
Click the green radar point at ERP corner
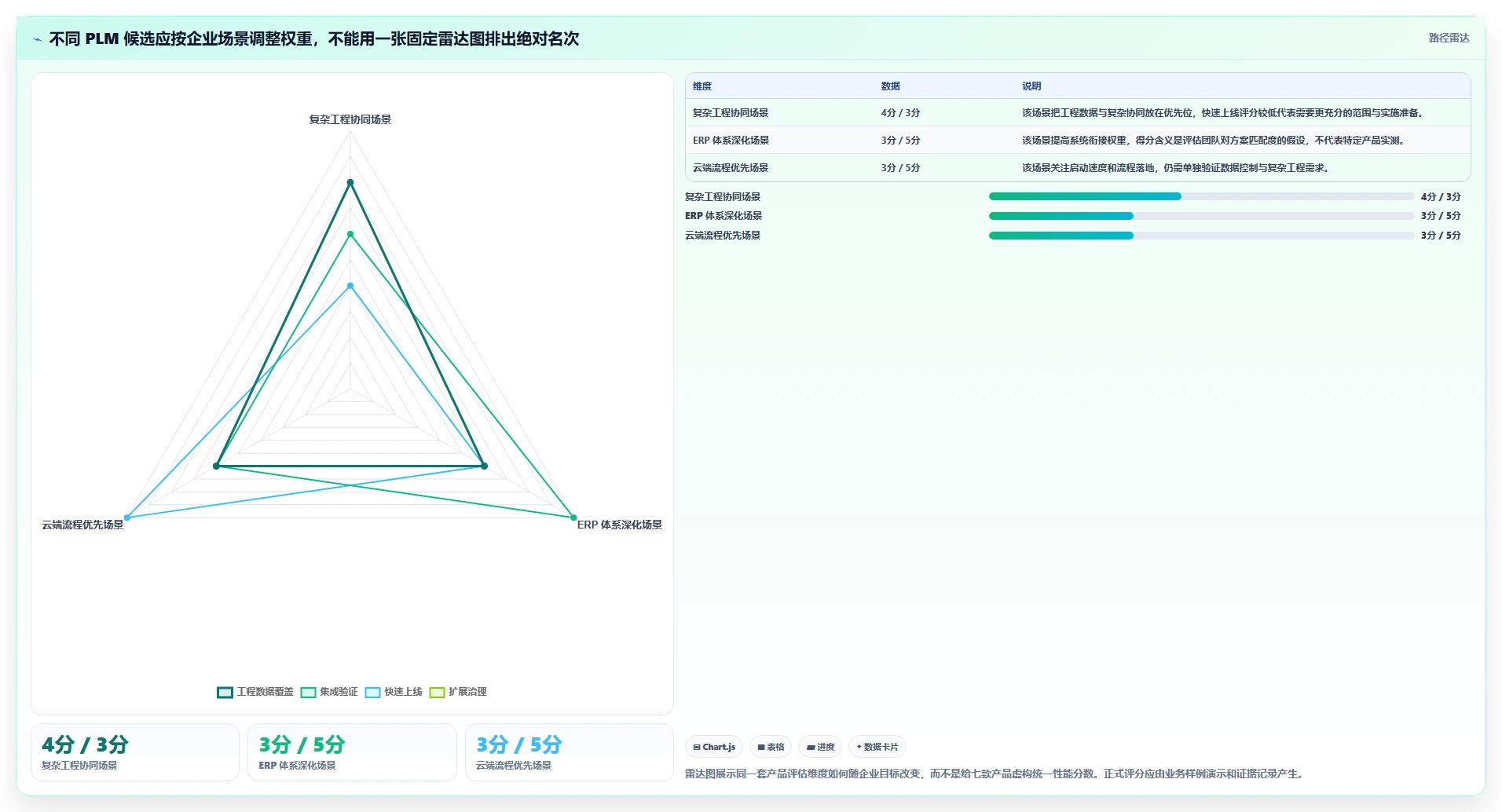[573, 518]
